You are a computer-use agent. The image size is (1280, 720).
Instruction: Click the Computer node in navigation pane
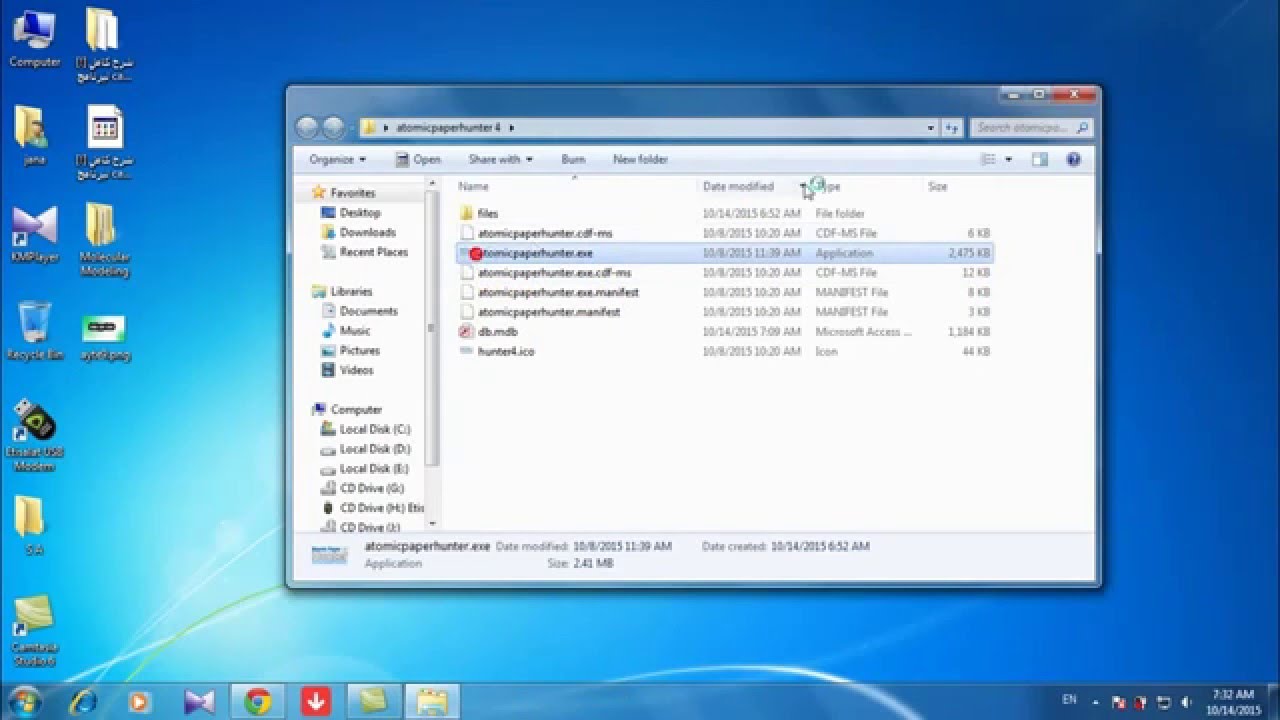click(x=356, y=410)
